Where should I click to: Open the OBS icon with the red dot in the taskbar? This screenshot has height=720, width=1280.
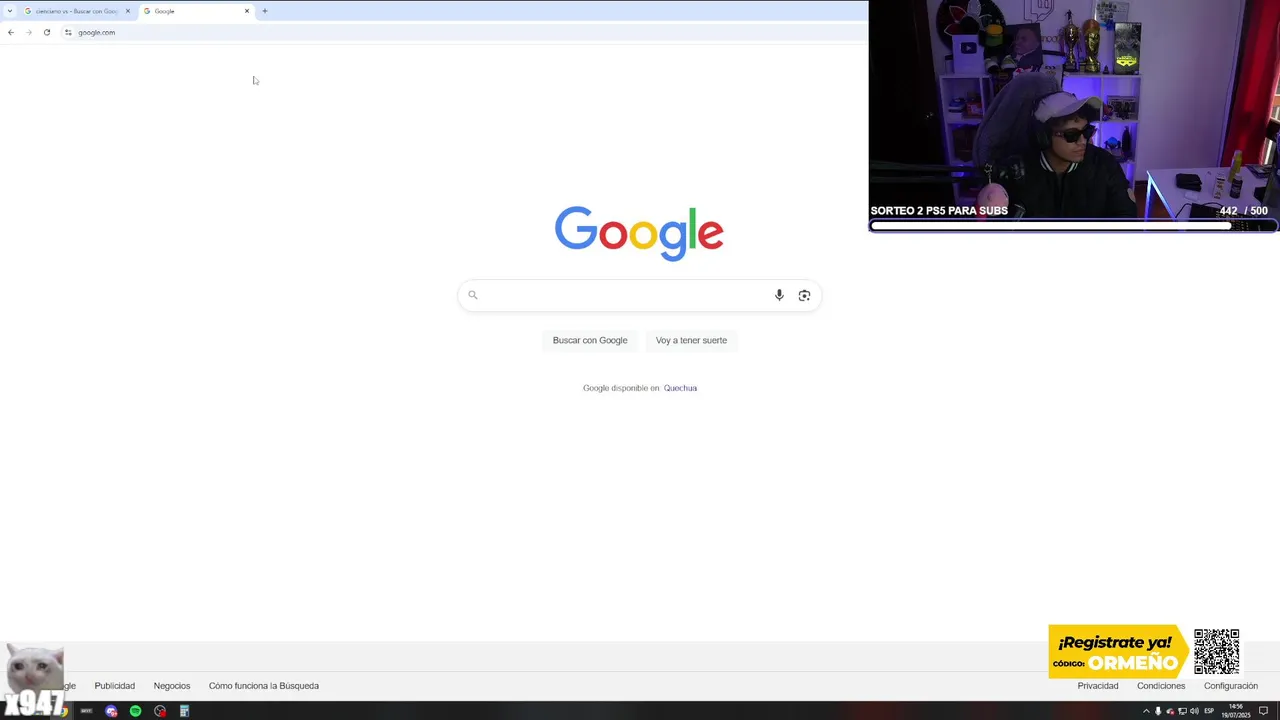click(160, 711)
